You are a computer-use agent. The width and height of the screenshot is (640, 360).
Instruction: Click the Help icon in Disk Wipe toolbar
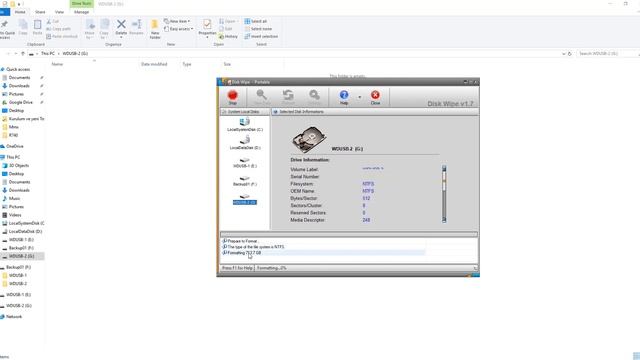(x=344, y=97)
